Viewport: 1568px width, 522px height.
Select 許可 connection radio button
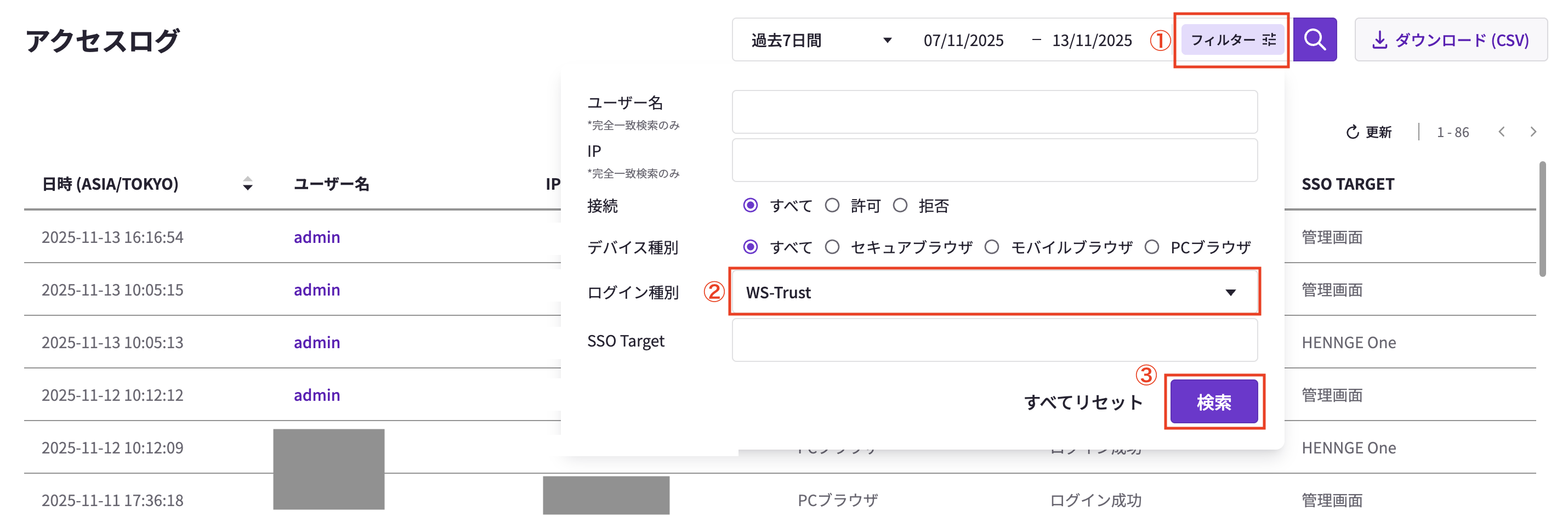coord(832,206)
